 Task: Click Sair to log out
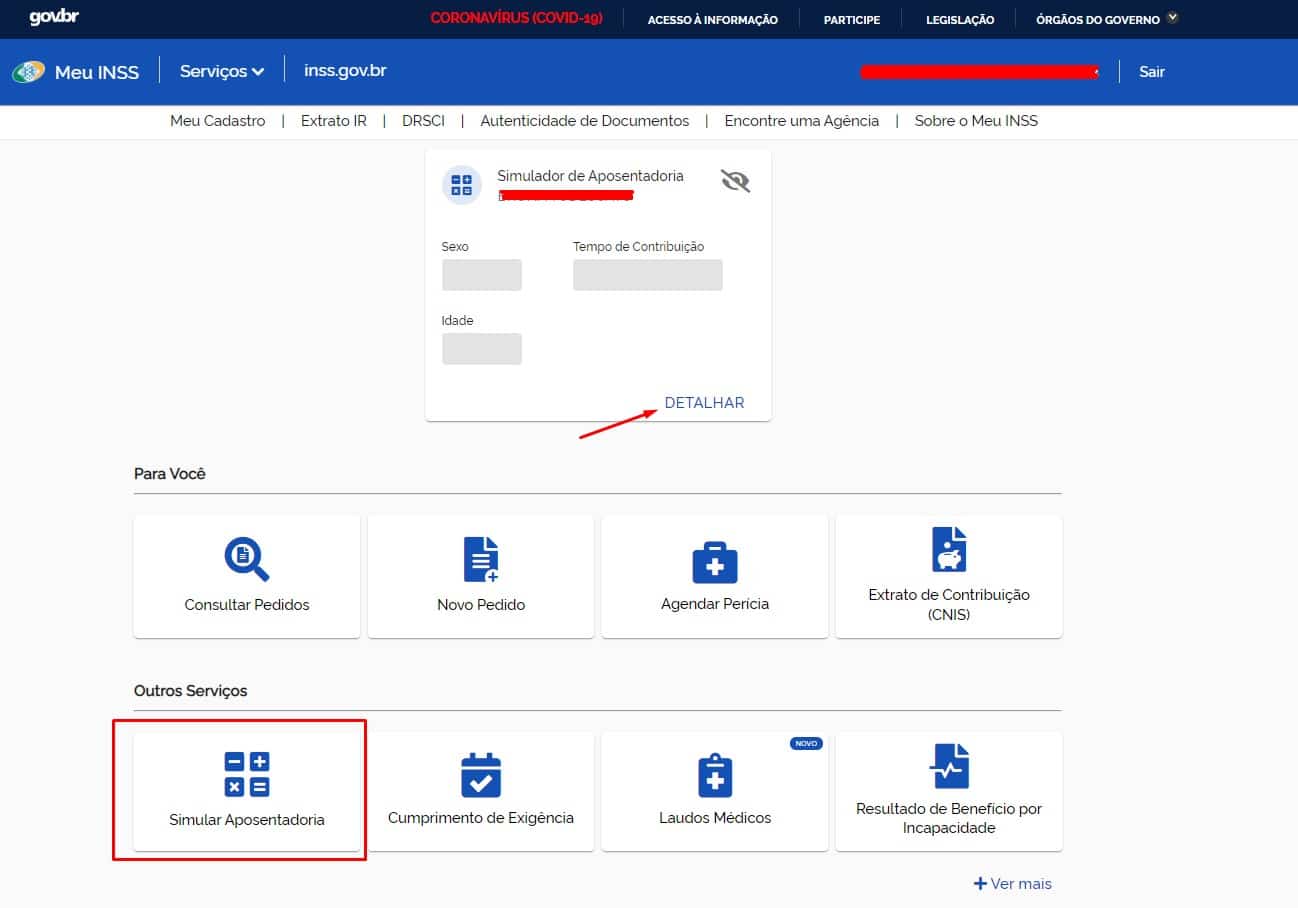point(1152,72)
